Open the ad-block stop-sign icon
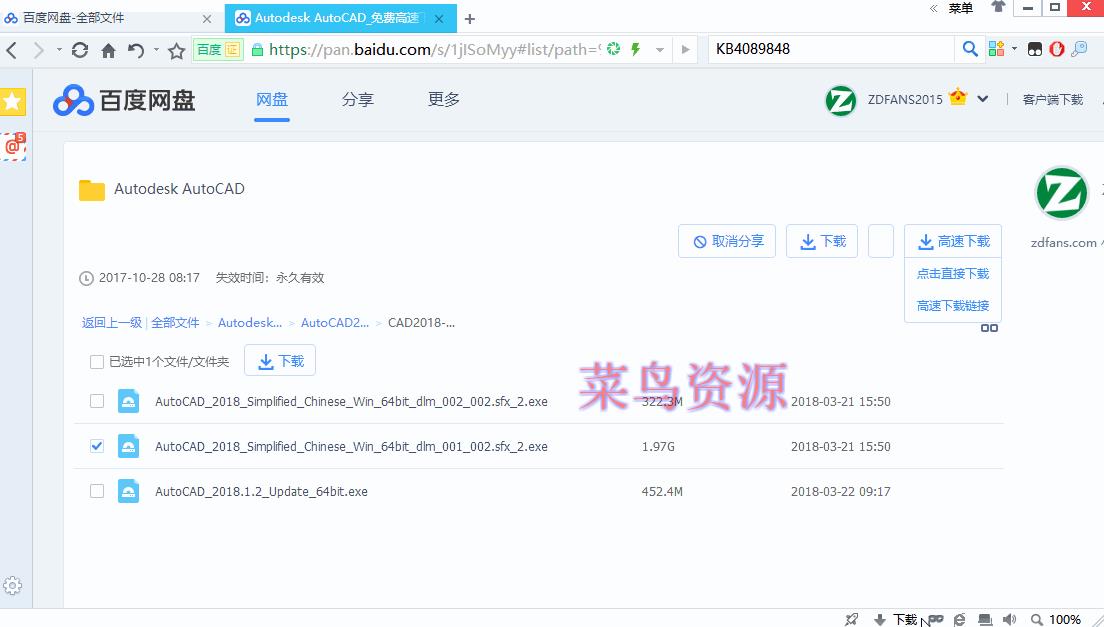 [1057, 48]
